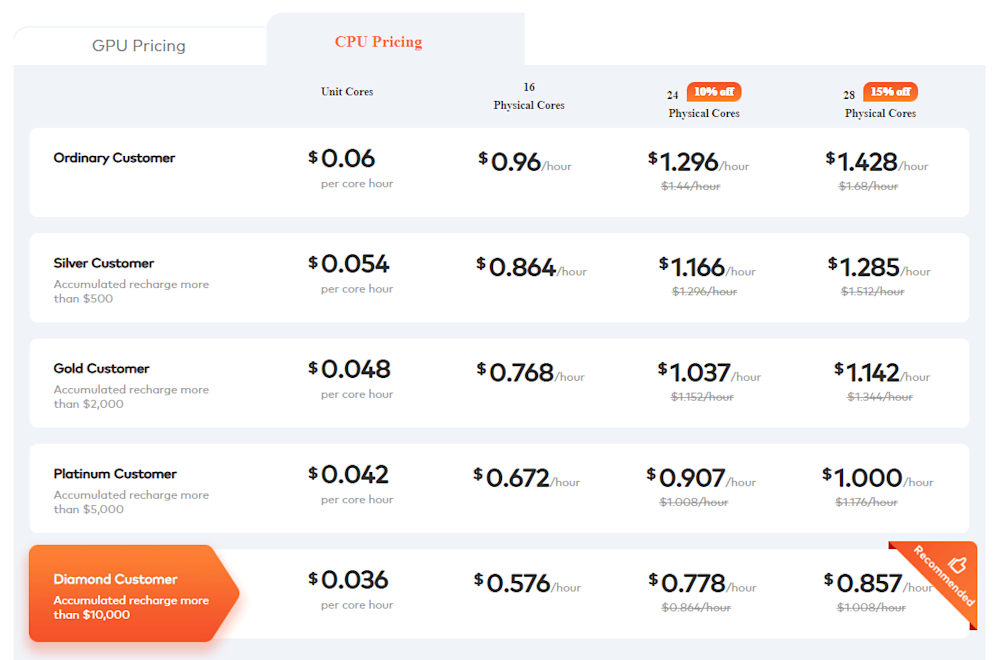Click the 15% off badge
The image size is (1000, 660).
(890, 92)
